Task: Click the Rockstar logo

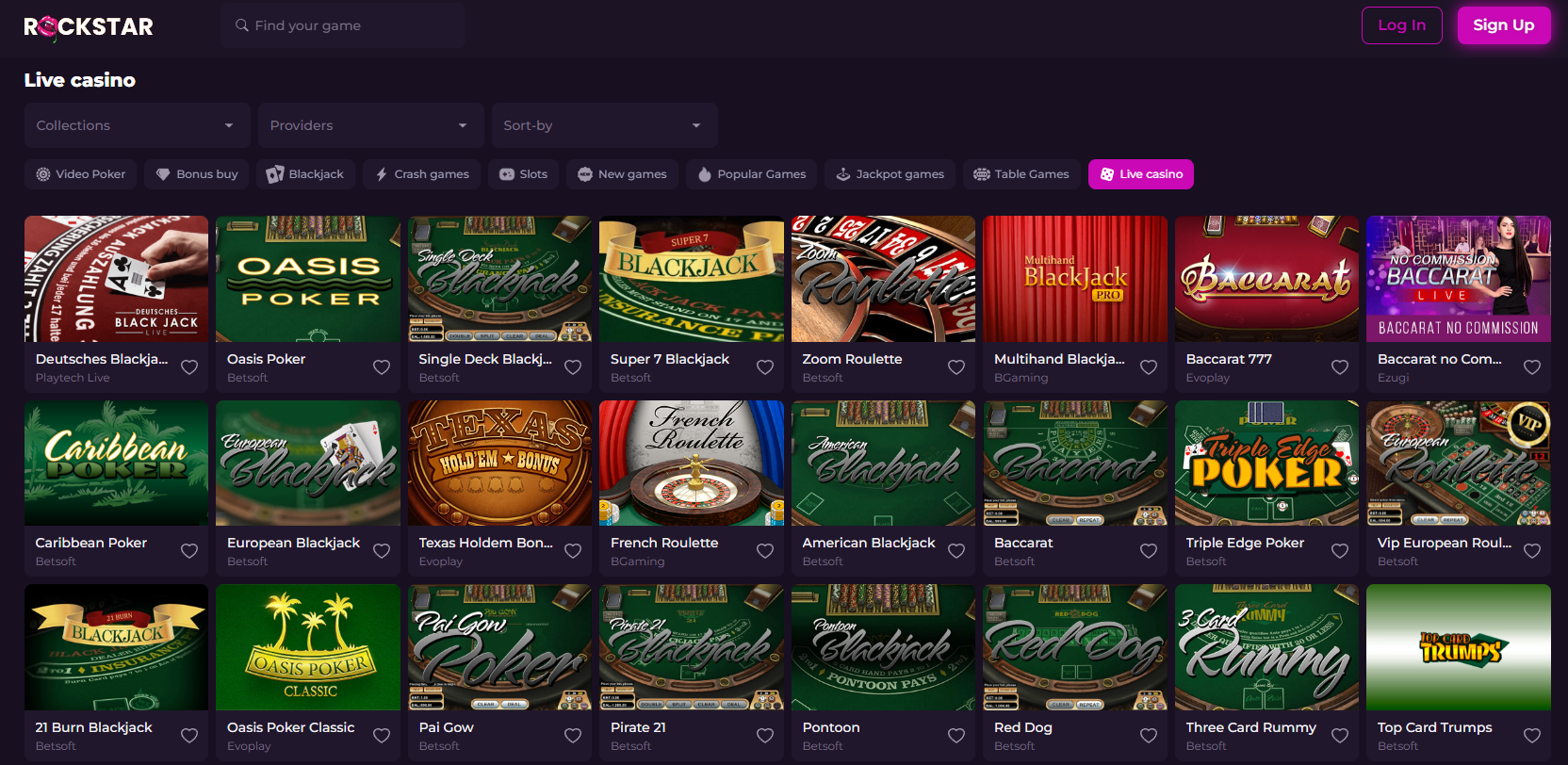Action: pos(89,26)
